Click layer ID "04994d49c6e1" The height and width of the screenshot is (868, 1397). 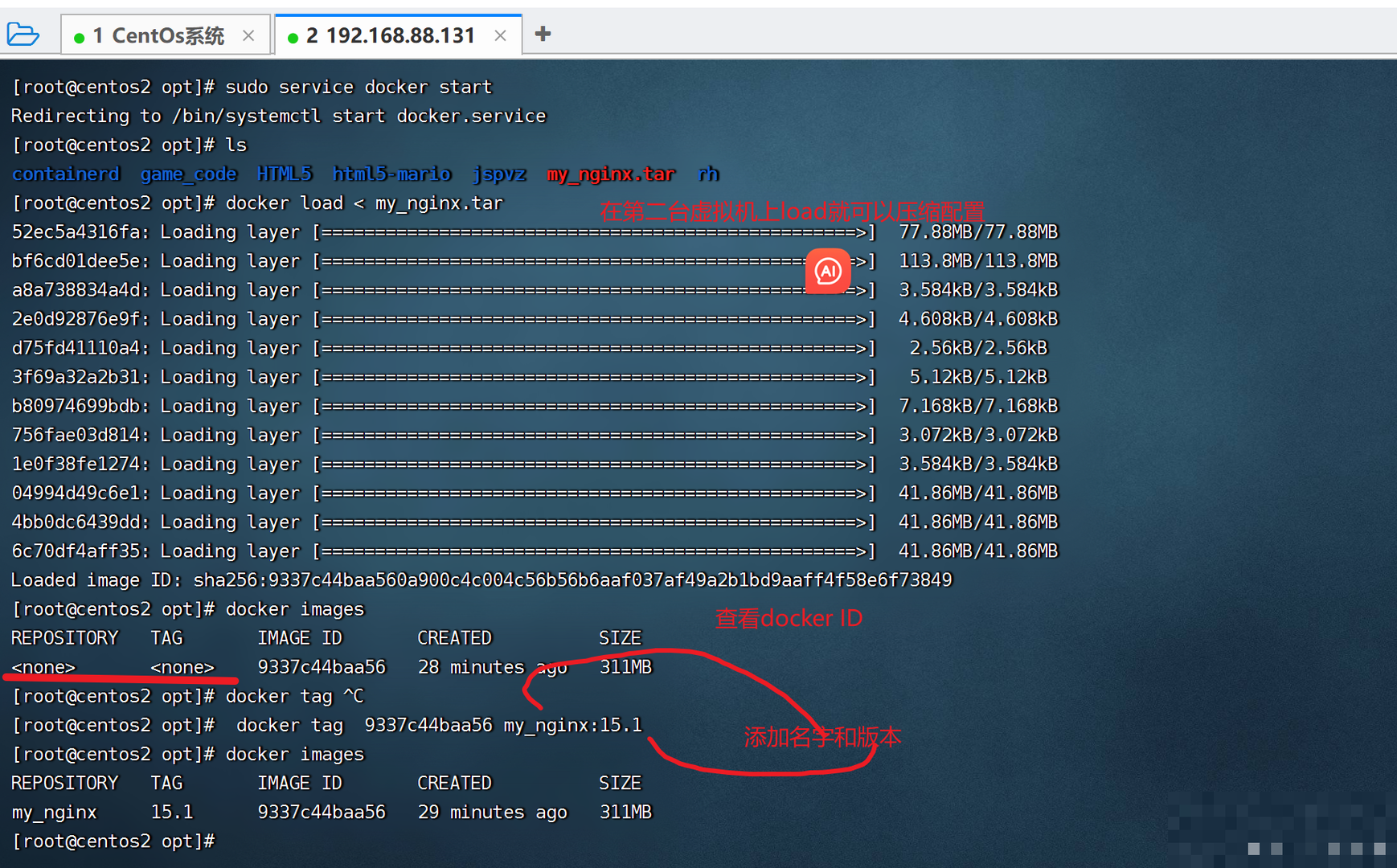coord(76,493)
